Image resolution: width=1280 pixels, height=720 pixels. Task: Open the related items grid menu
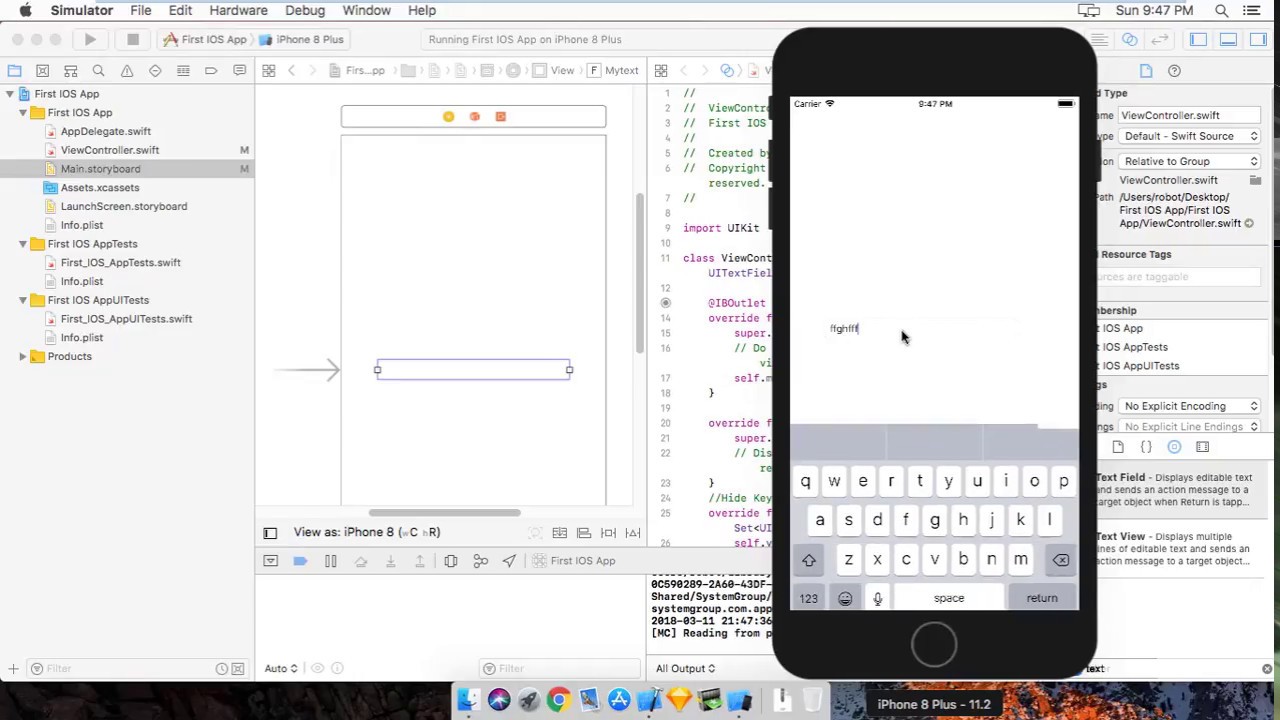pyautogui.click(x=269, y=70)
